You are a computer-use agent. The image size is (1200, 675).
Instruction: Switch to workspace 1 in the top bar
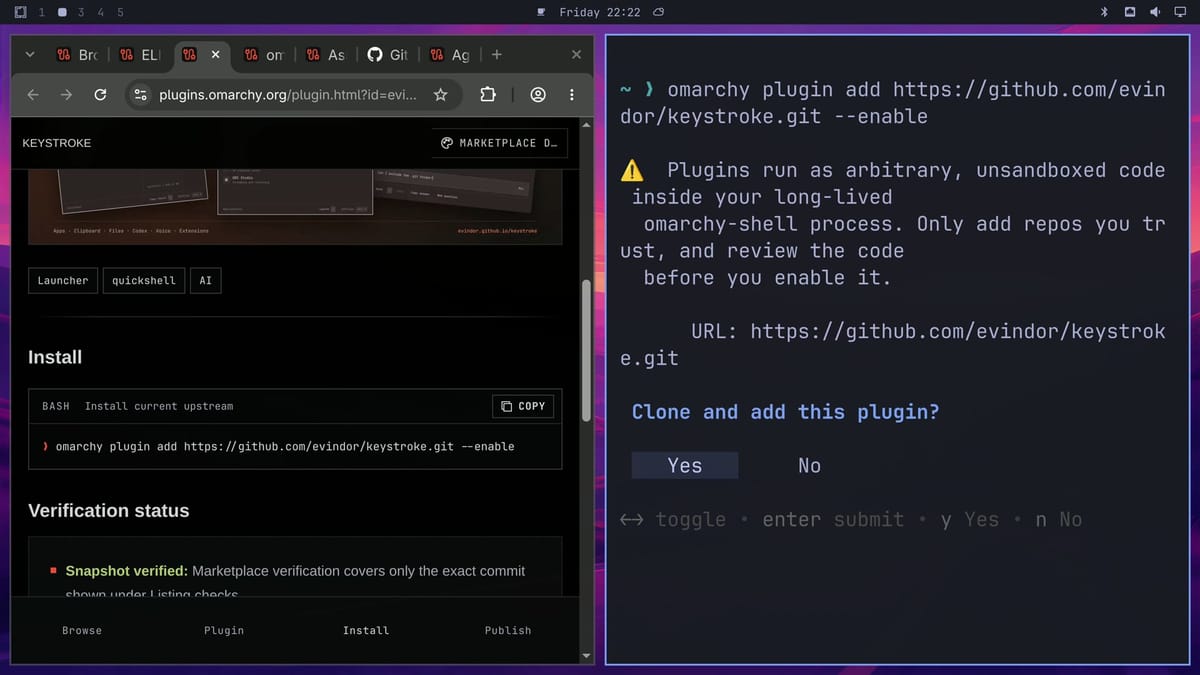click(41, 12)
